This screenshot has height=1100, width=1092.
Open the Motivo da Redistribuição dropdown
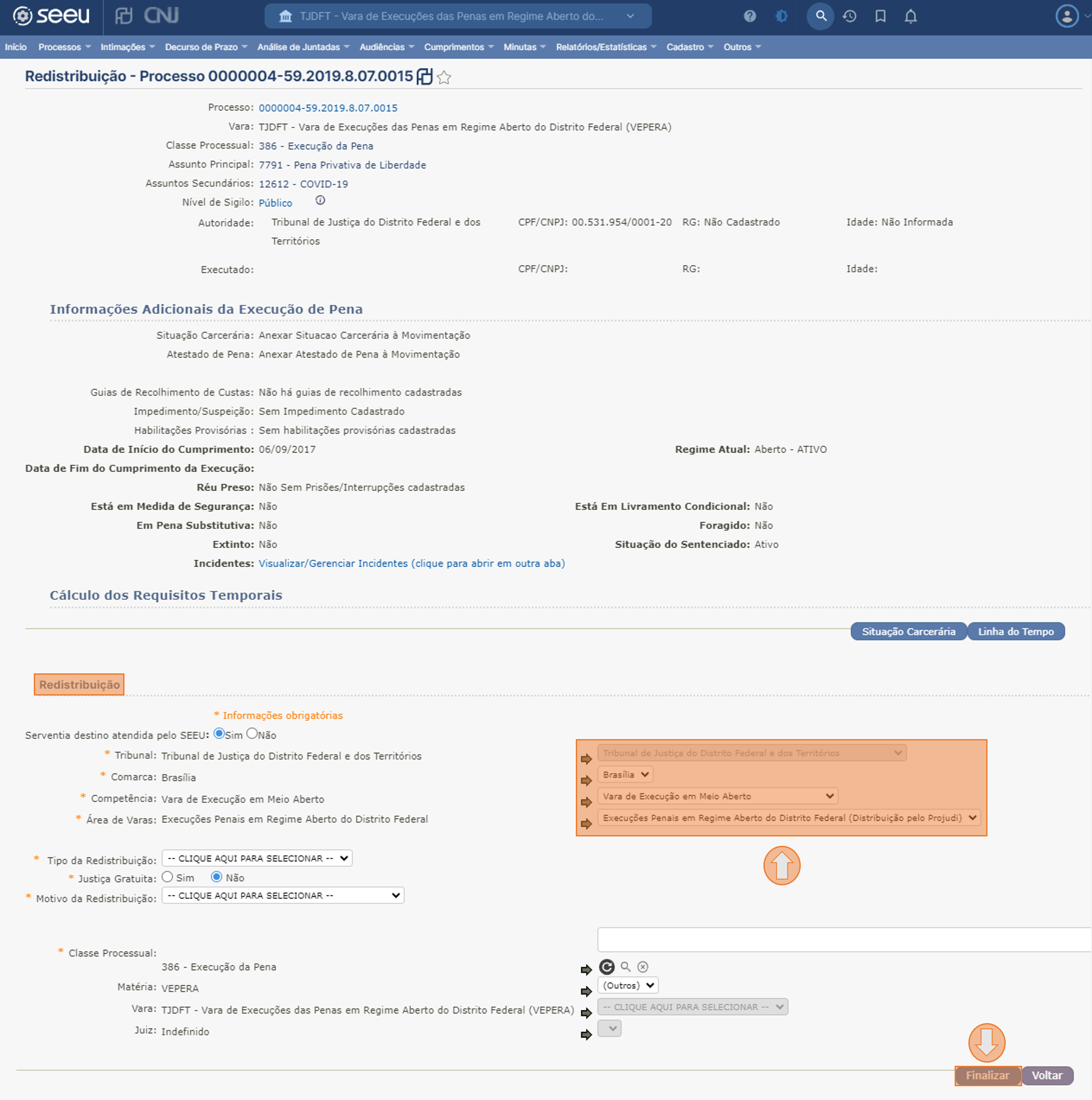(283, 895)
